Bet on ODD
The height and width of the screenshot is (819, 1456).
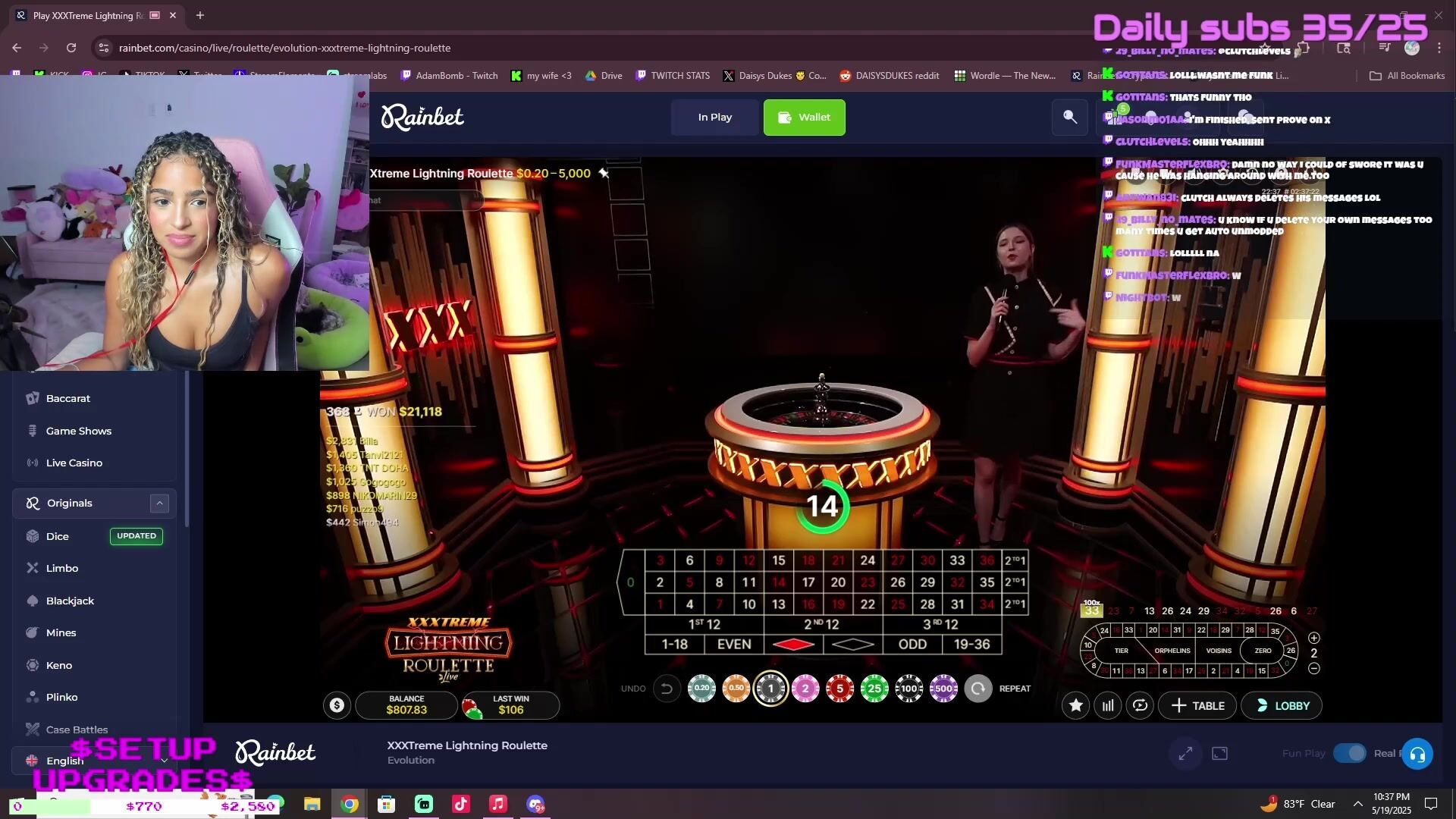(912, 645)
